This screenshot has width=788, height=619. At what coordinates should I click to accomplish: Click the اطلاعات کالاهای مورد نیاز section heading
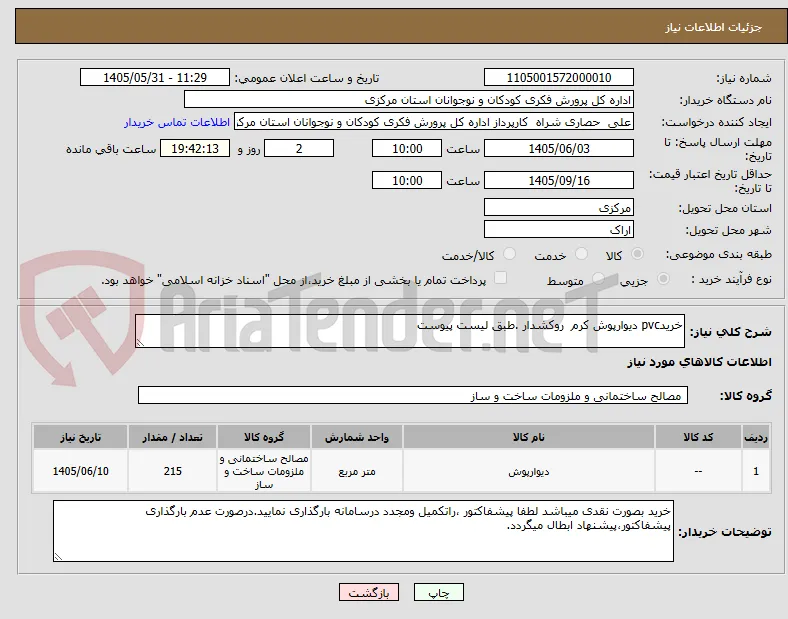click(x=699, y=362)
